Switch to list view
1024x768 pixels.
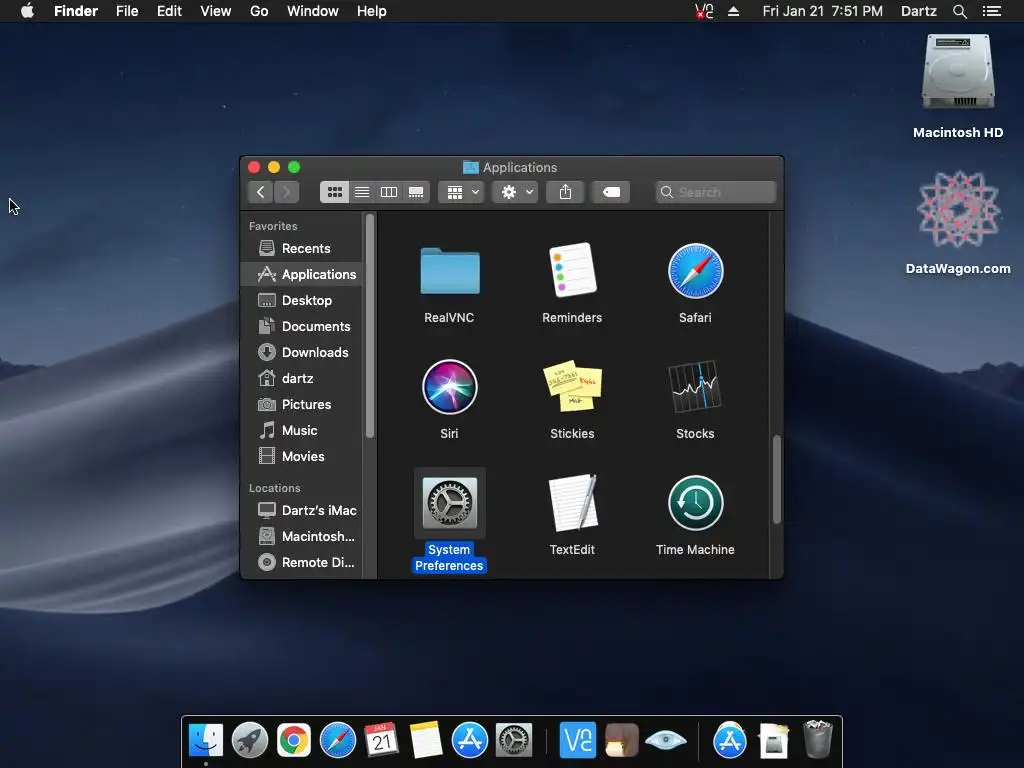(x=362, y=192)
